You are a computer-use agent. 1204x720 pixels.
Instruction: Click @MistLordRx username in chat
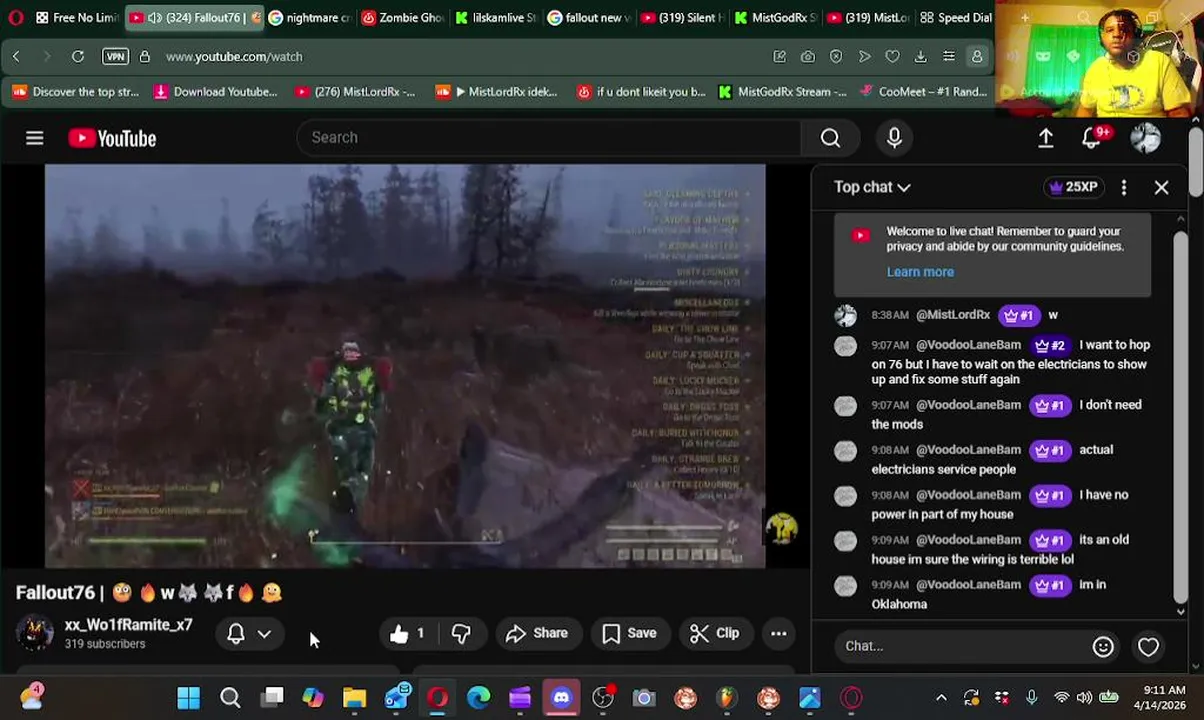pos(953,315)
